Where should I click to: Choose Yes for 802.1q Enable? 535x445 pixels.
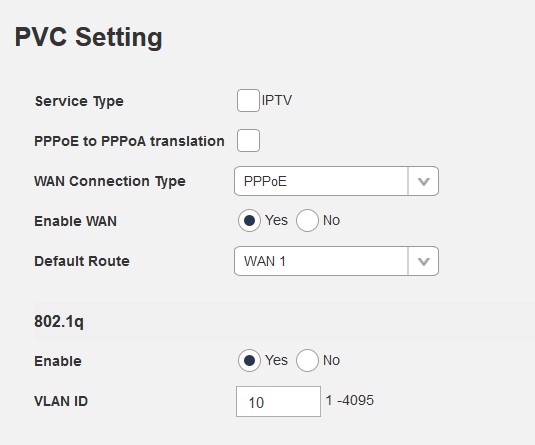pyautogui.click(x=249, y=360)
